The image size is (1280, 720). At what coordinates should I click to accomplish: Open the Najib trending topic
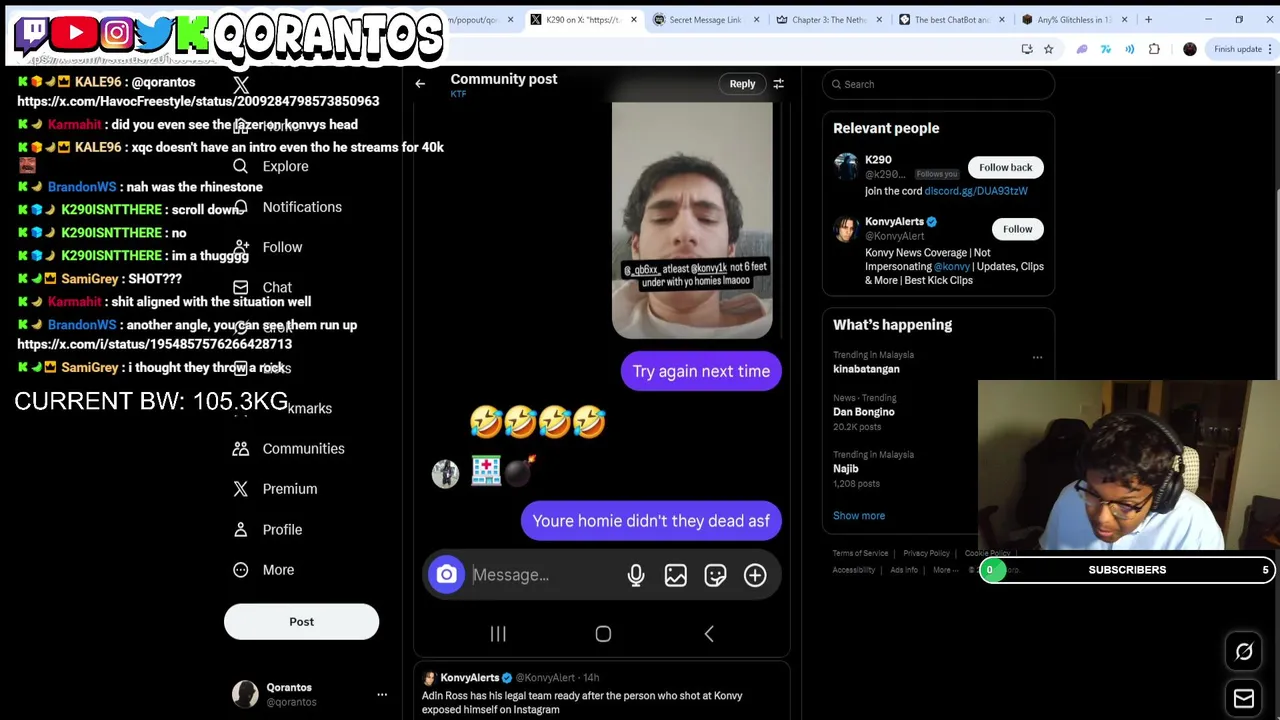coord(846,469)
